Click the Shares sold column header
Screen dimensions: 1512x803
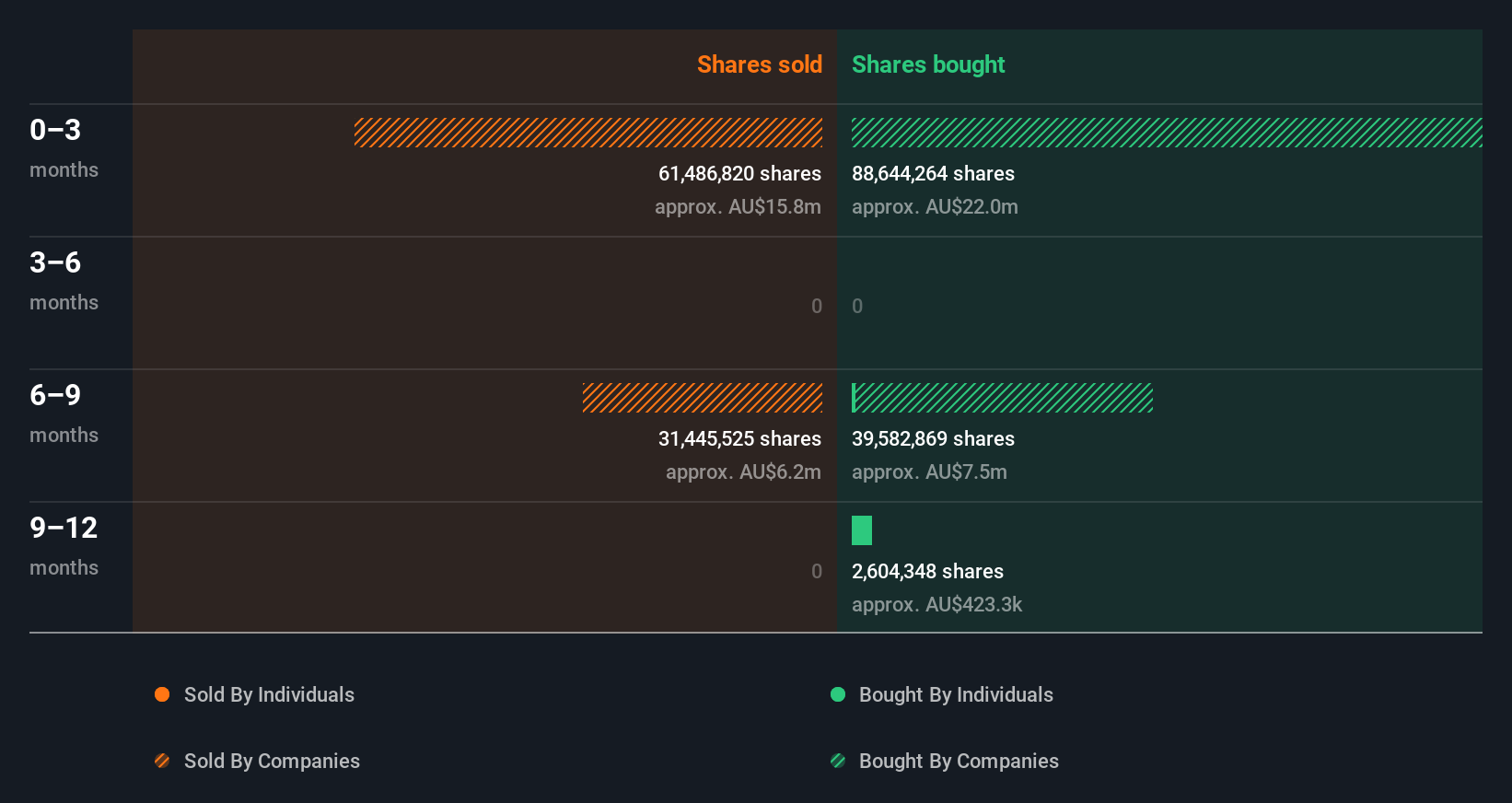[x=760, y=64]
